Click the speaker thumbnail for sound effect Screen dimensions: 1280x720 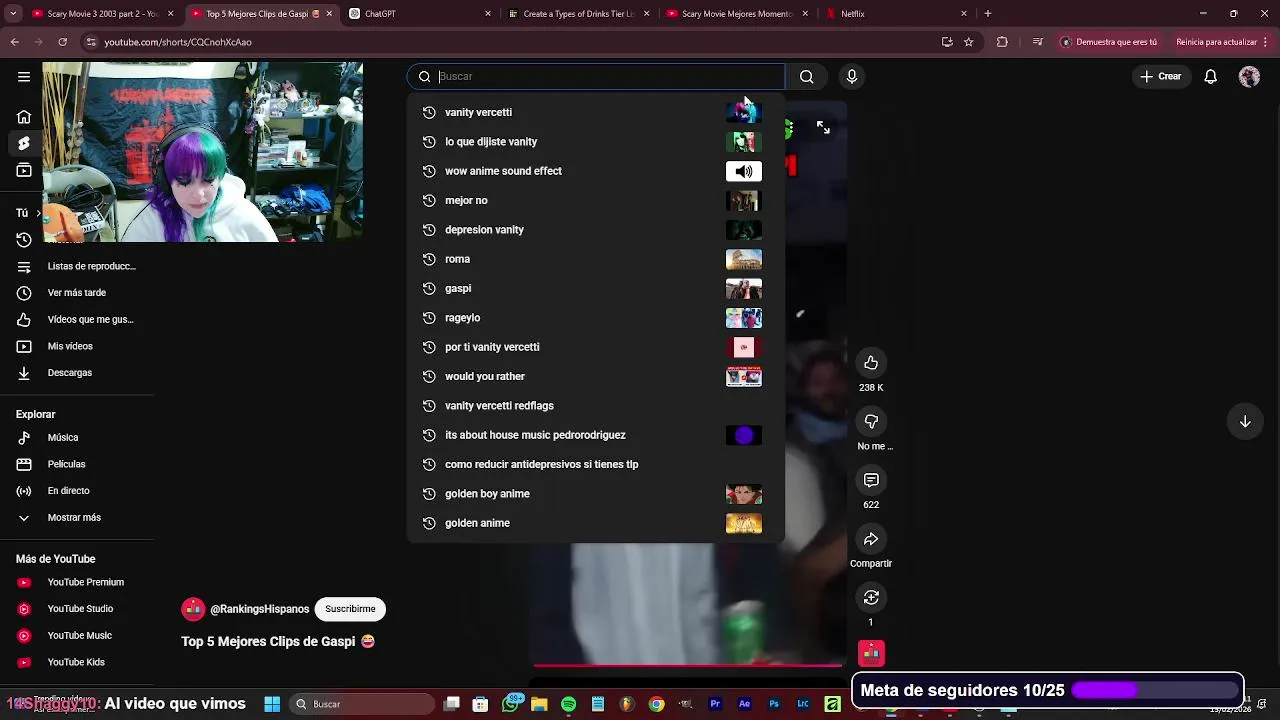[743, 171]
